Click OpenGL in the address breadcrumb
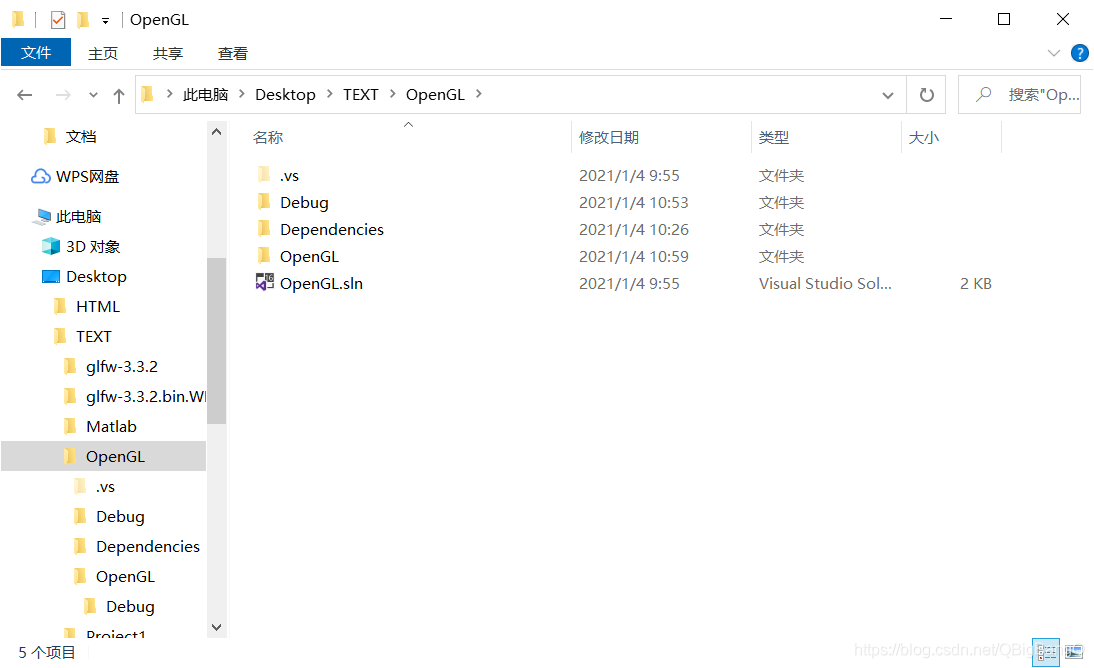This screenshot has width=1094, height=668. [x=435, y=95]
